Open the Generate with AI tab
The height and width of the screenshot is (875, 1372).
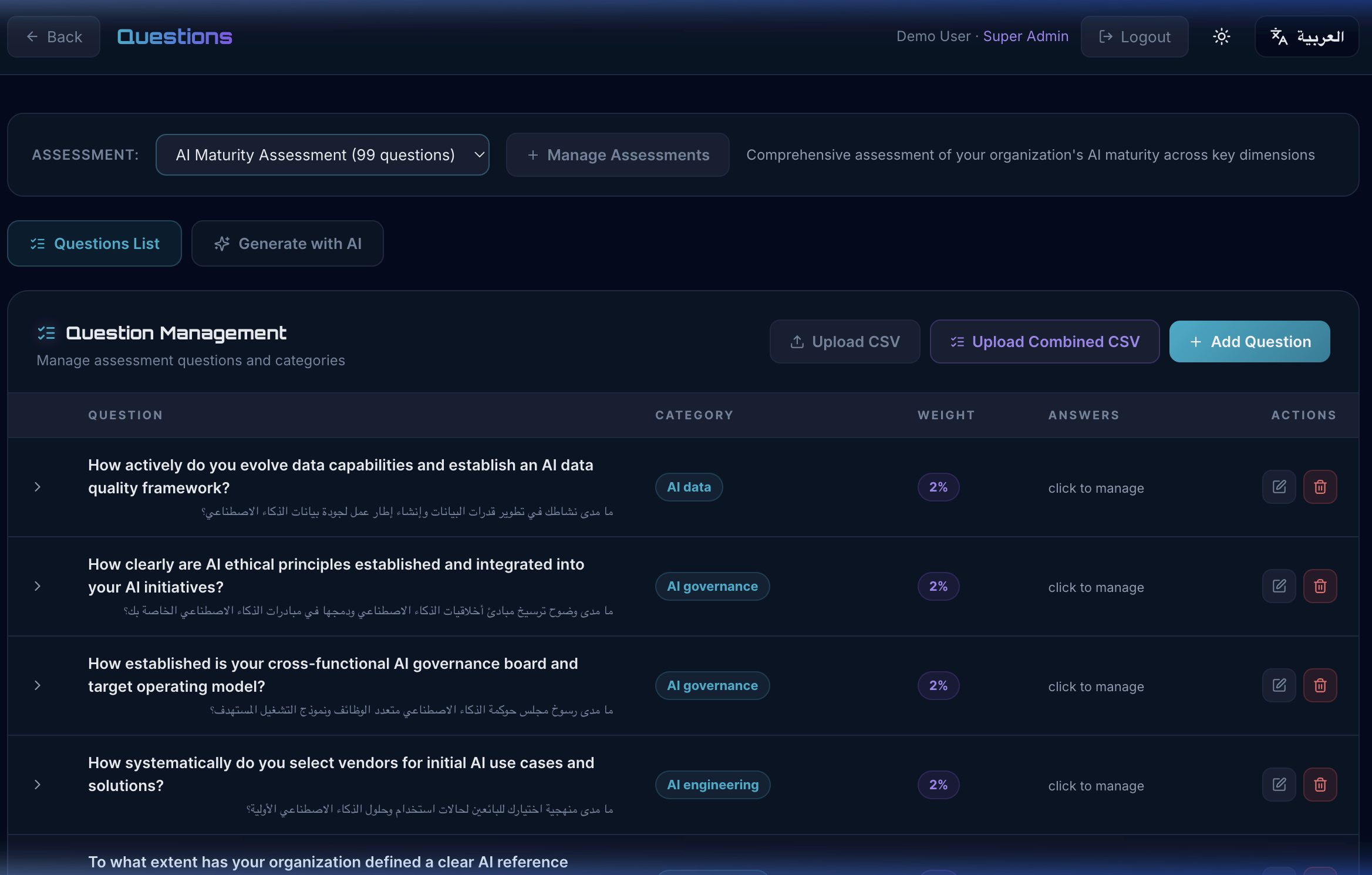tap(288, 243)
